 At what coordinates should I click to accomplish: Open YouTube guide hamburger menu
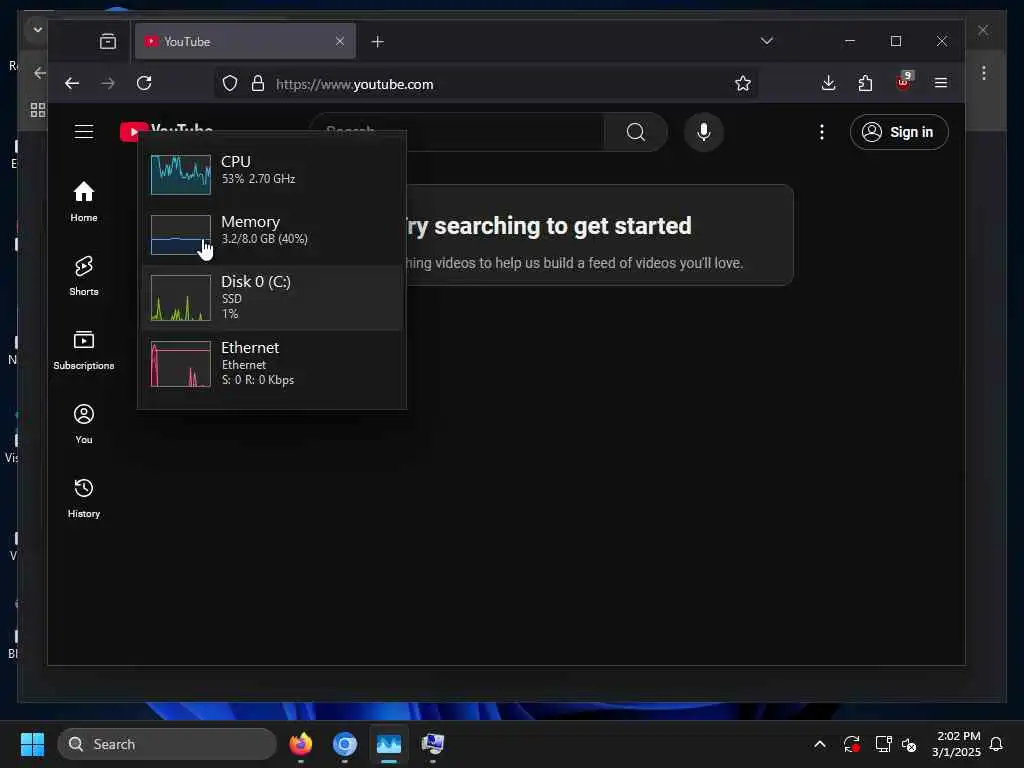[x=84, y=132]
